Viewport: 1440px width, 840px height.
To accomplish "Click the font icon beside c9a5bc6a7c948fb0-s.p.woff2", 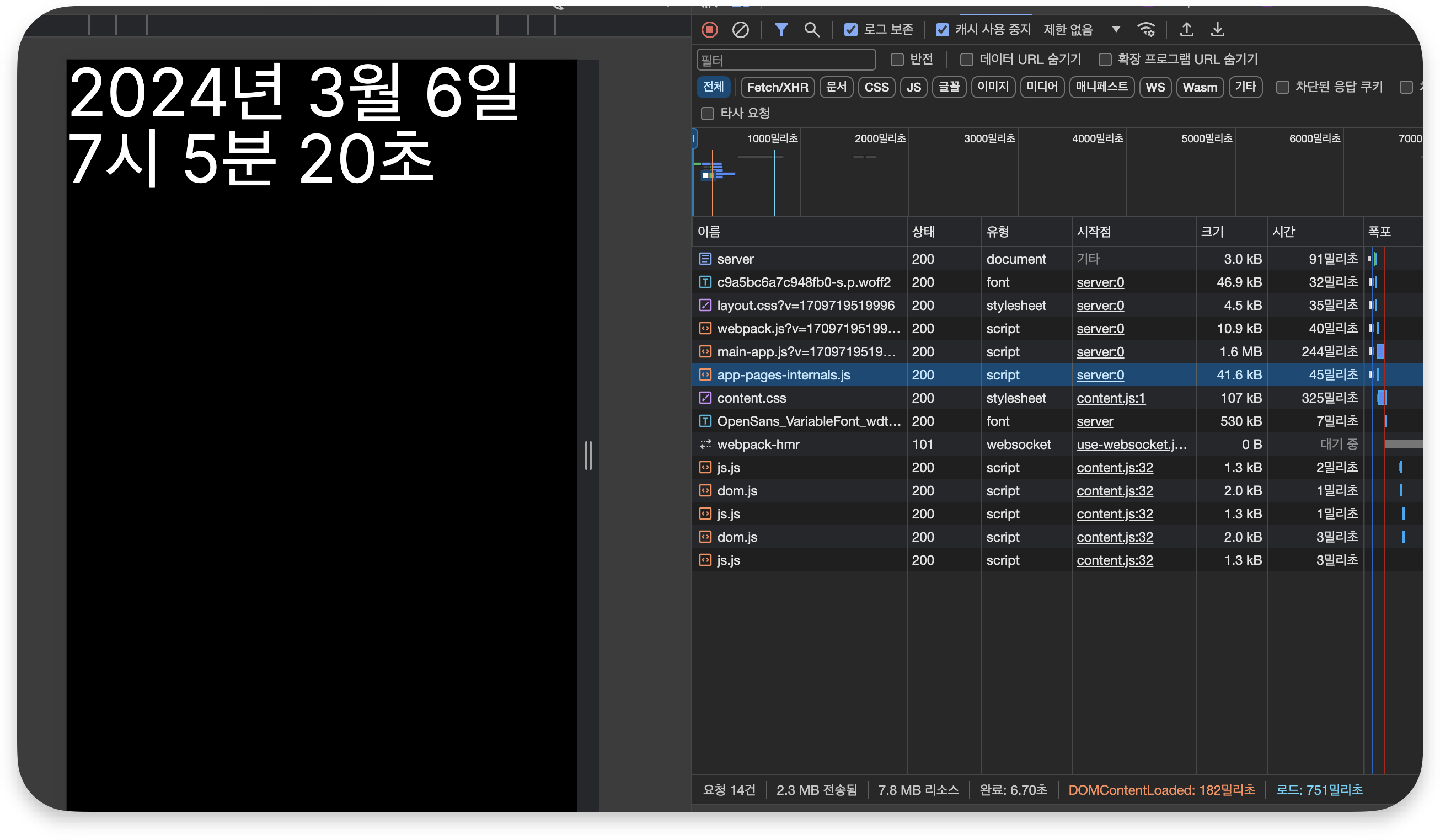I will [x=705, y=282].
